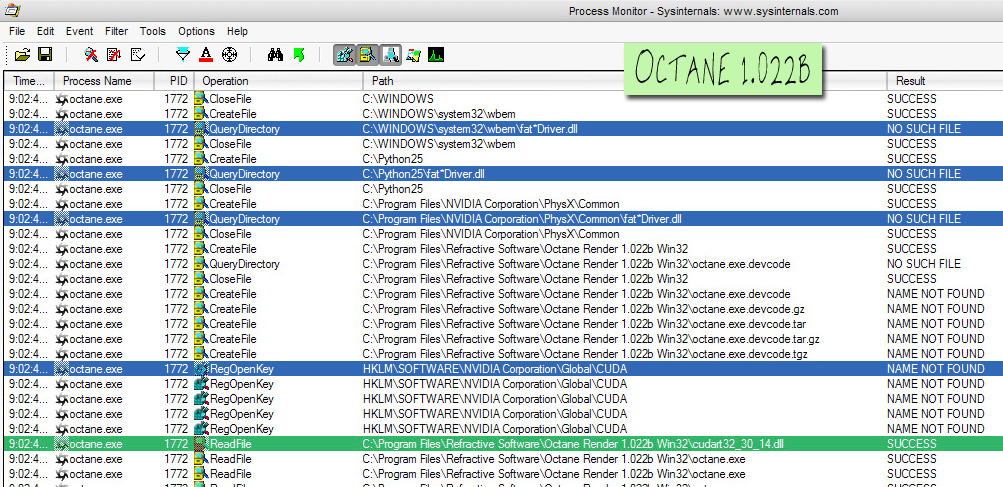The width and height of the screenshot is (1003, 487).
Task: Click the RegOpenKey icon in the blue-highlighted CUDA row
Action: [x=201, y=369]
